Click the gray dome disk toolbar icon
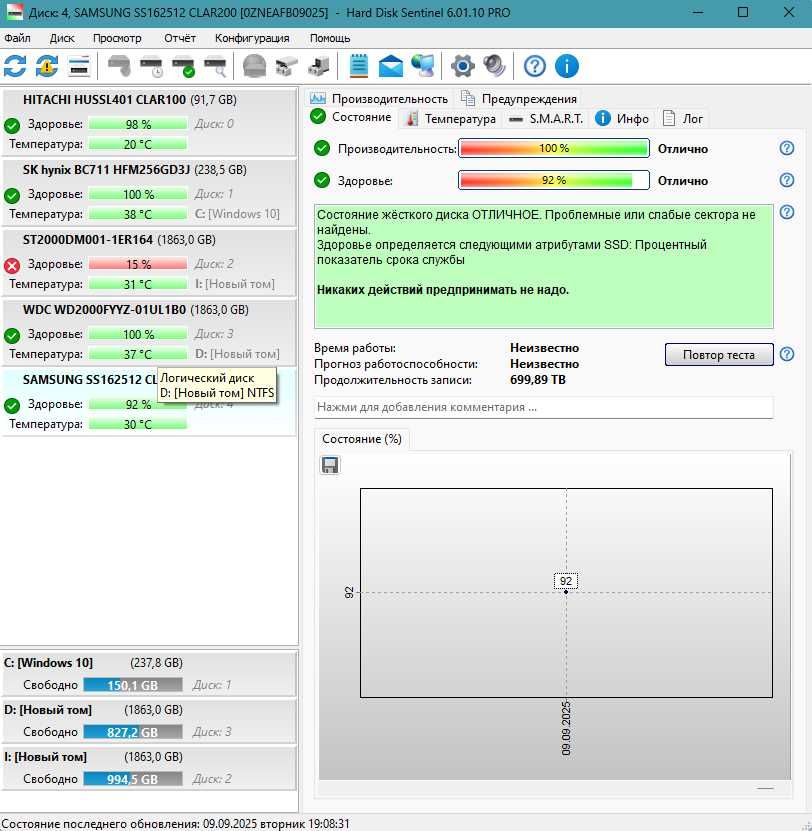 pyautogui.click(x=254, y=66)
